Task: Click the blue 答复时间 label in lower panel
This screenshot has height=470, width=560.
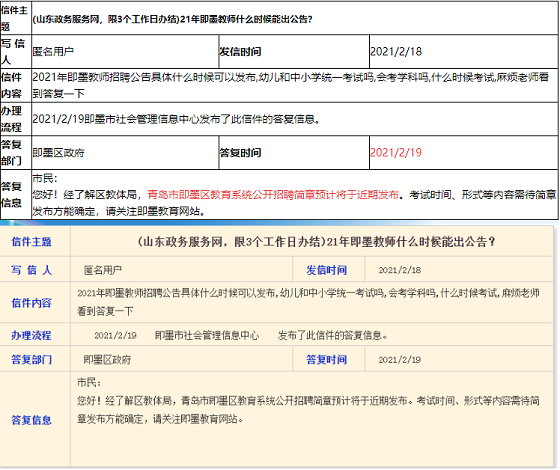Action: 326,359
